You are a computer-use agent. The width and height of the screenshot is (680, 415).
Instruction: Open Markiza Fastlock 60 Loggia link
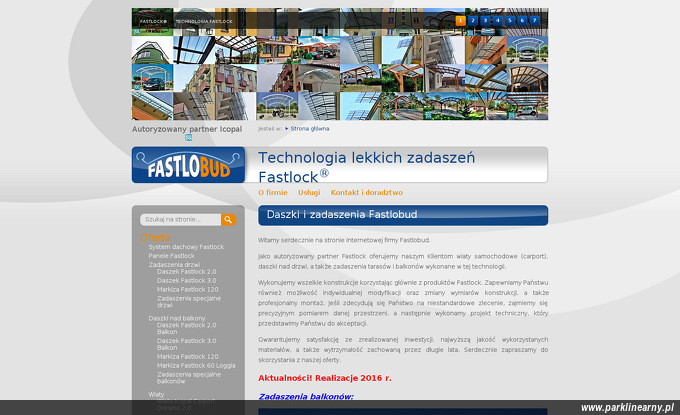tap(196, 366)
